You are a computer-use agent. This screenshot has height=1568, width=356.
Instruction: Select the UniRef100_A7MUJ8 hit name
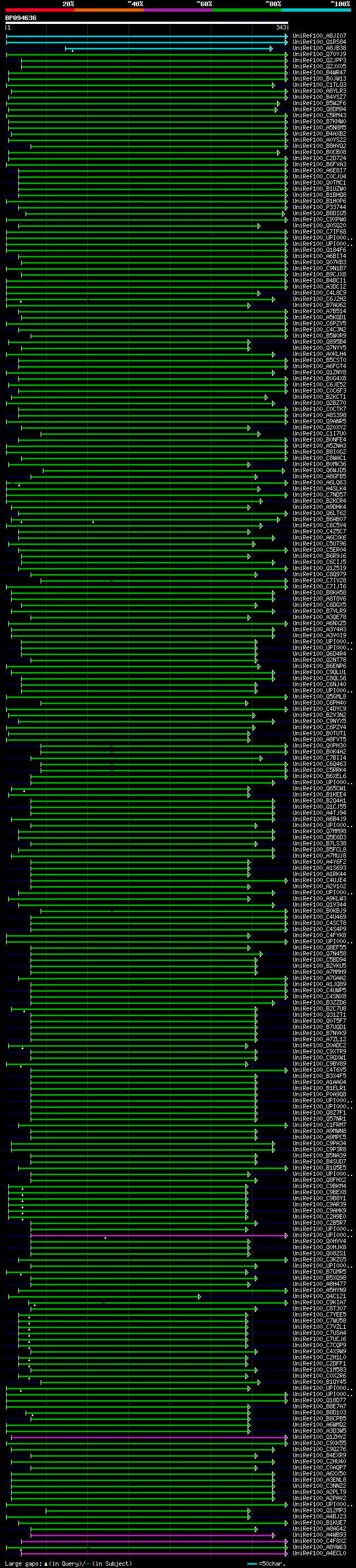point(319,856)
